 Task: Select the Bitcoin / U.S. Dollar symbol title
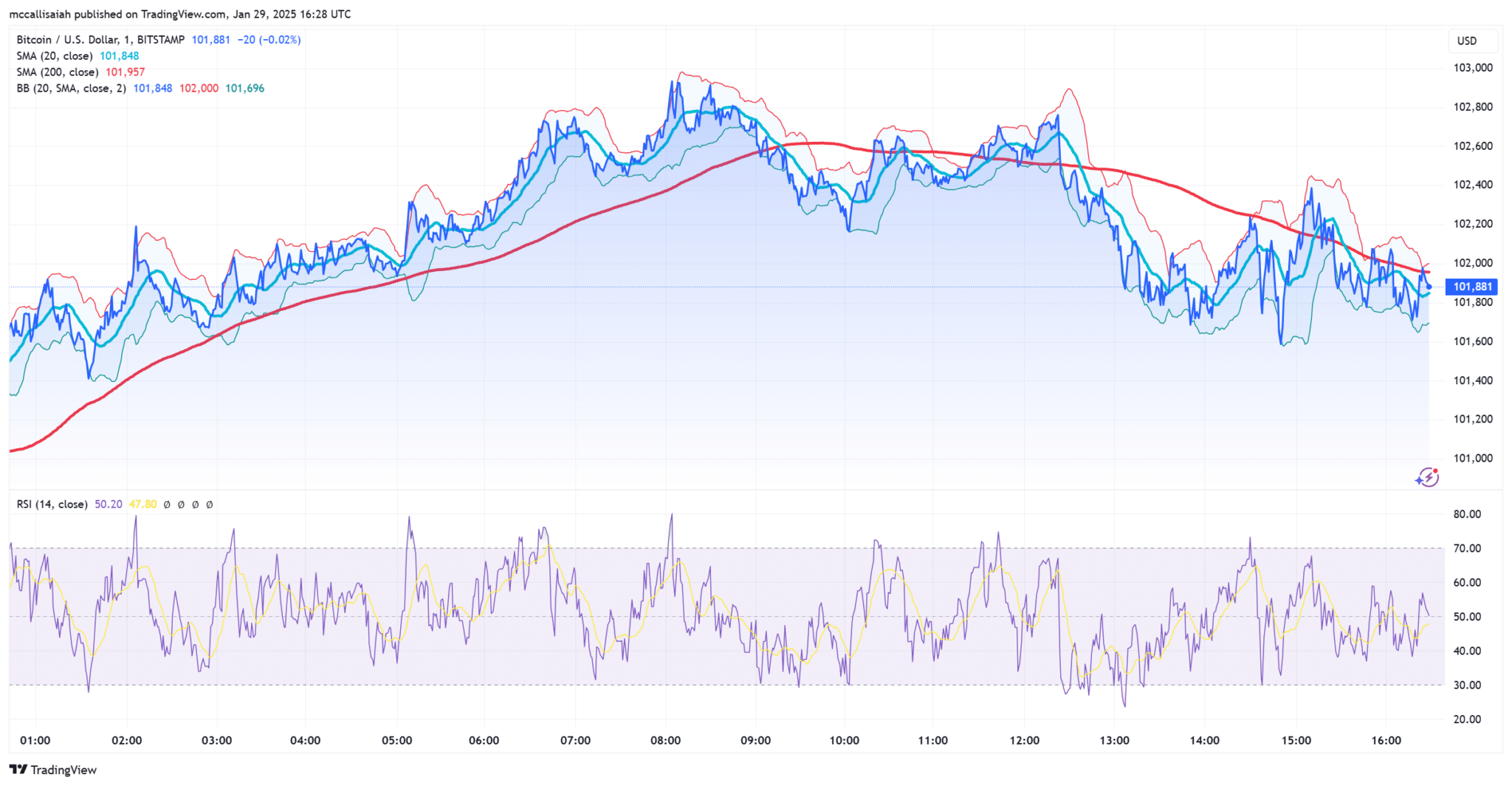pyautogui.click(x=100, y=40)
